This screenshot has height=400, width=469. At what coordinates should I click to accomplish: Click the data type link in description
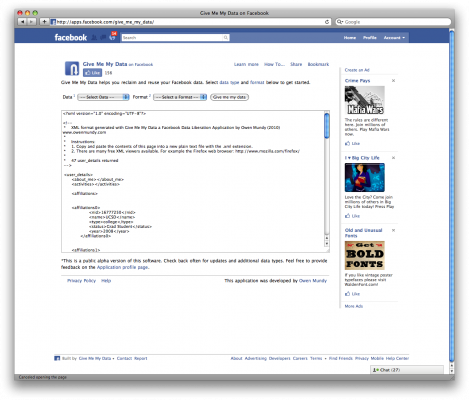click(x=229, y=82)
